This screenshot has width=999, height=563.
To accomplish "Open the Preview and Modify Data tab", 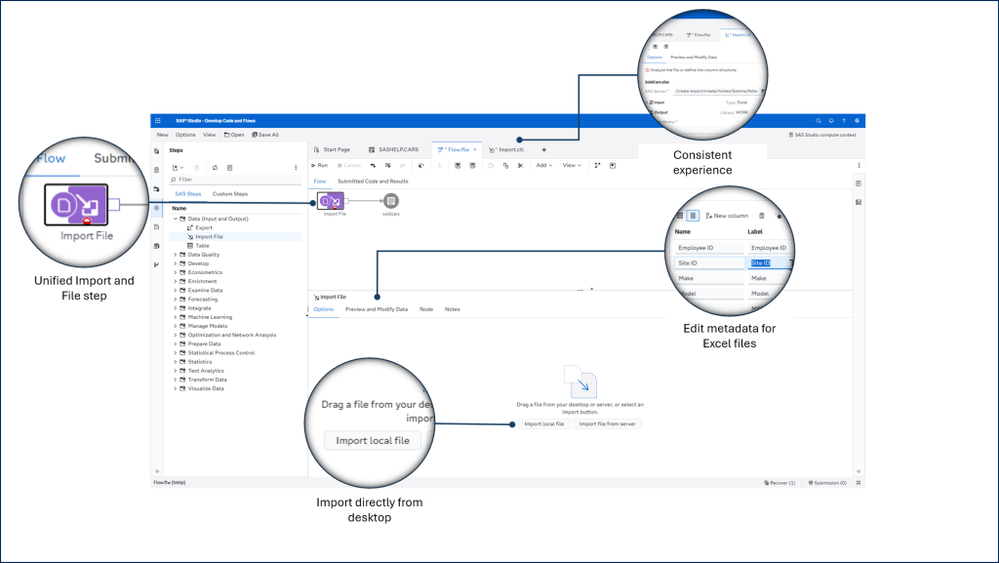I will point(377,310).
